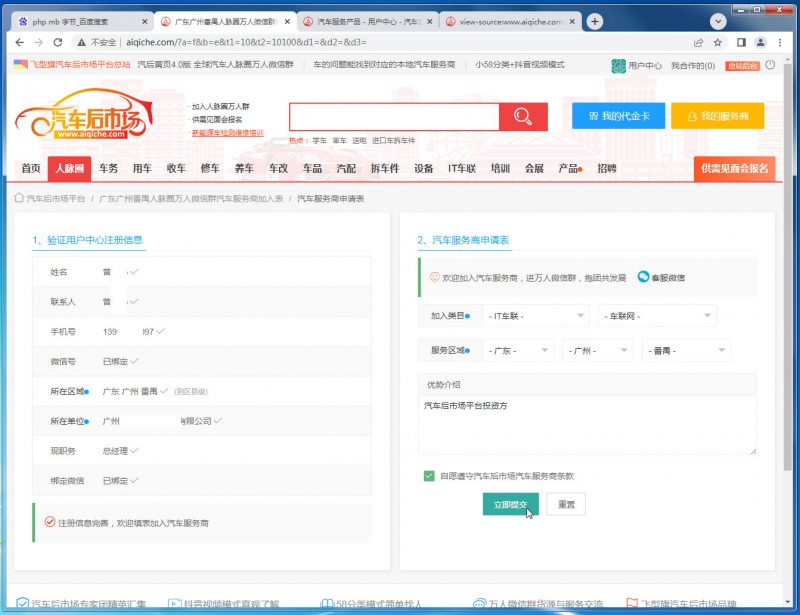Click 我的服务商 yellow button
Image resolution: width=800 pixels, height=615 pixels.
(x=717, y=116)
